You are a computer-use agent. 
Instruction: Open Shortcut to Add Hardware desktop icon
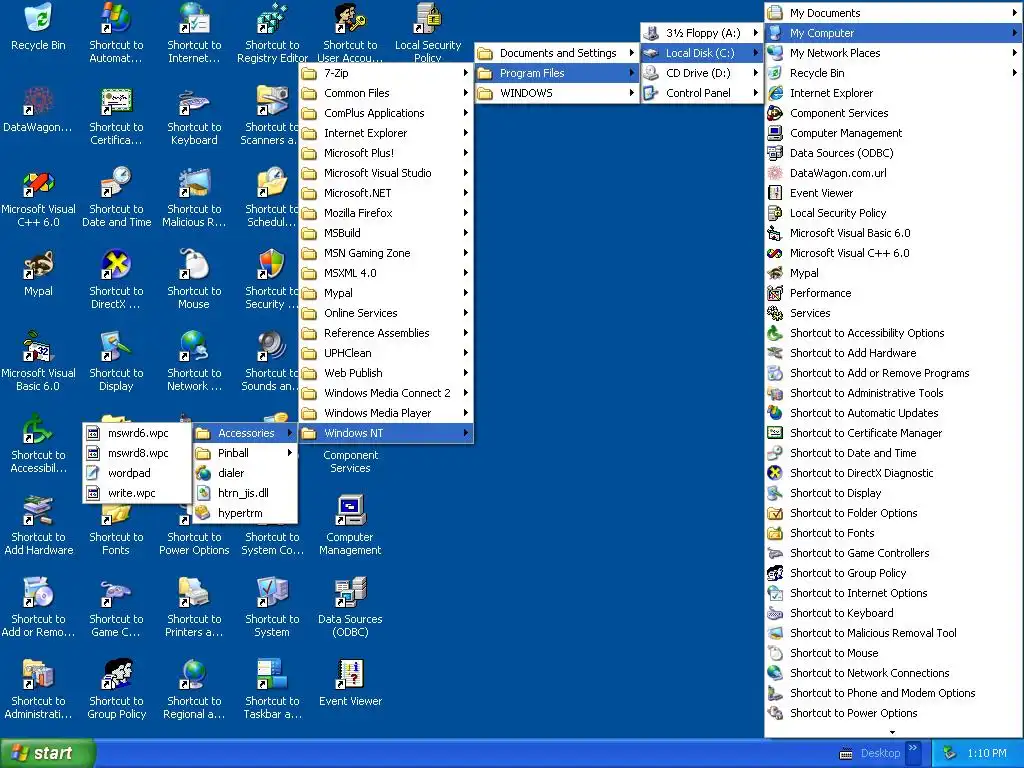[39, 526]
